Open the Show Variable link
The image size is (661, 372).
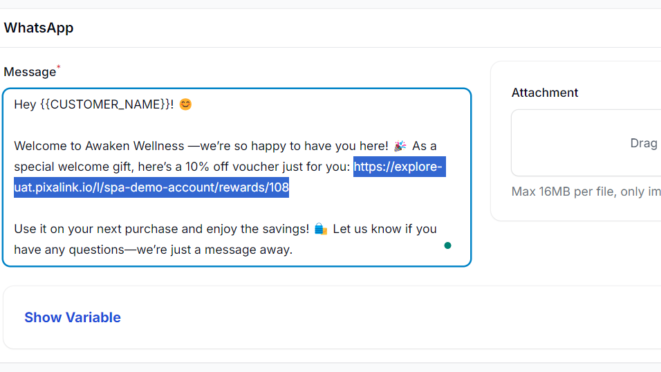point(73,317)
